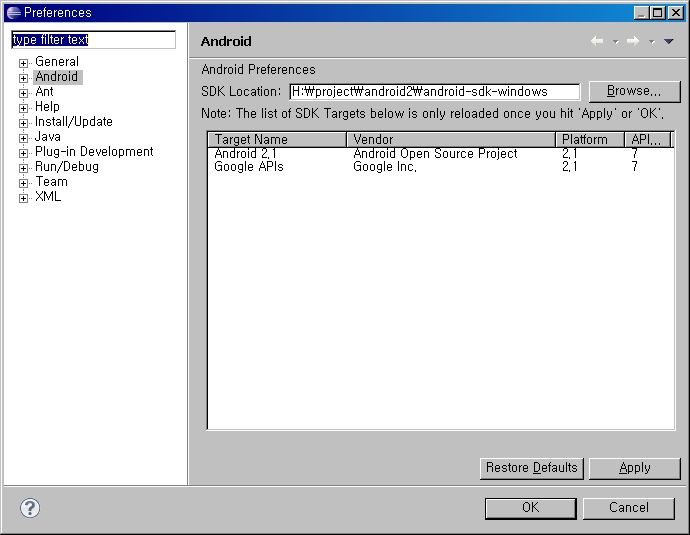
Task: Close the Preferences window
Action: (675, 13)
